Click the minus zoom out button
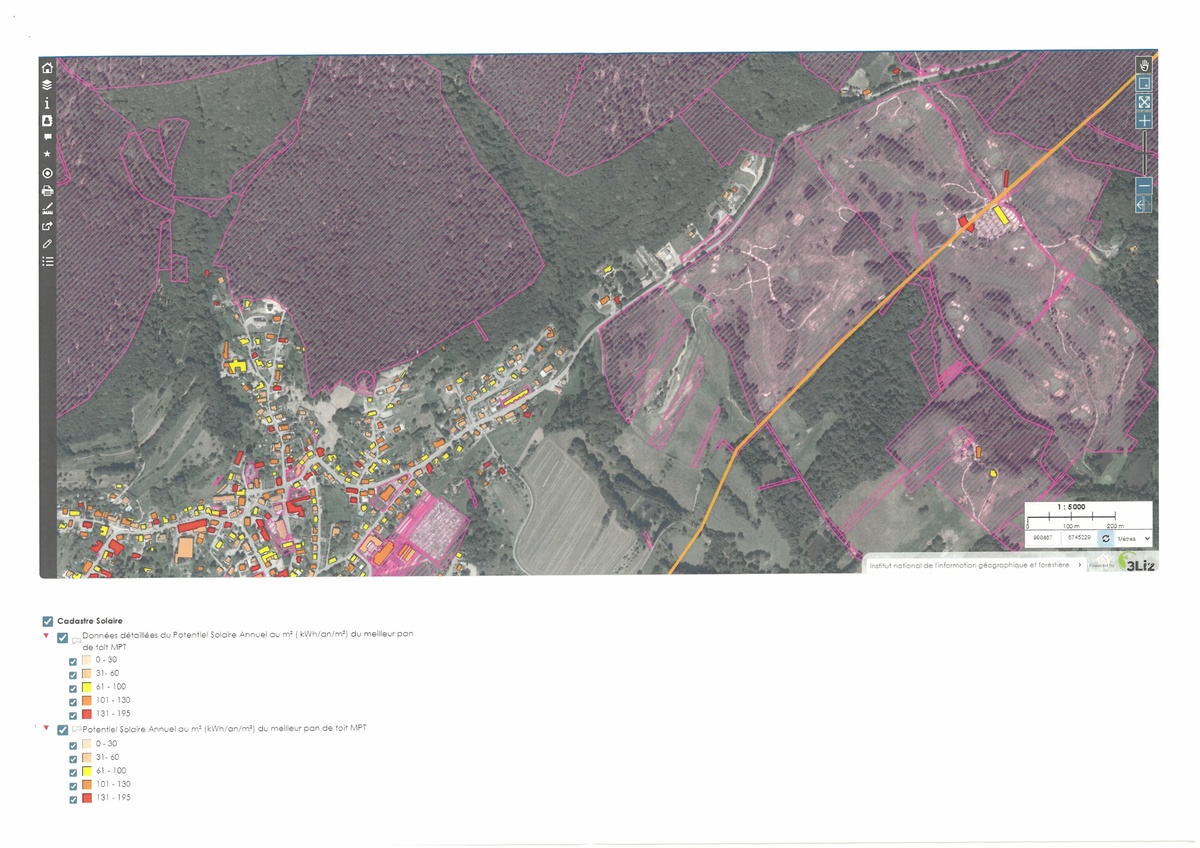Image resolution: width=1200 pixels, height=848 pixels. tap(1144, 186)
